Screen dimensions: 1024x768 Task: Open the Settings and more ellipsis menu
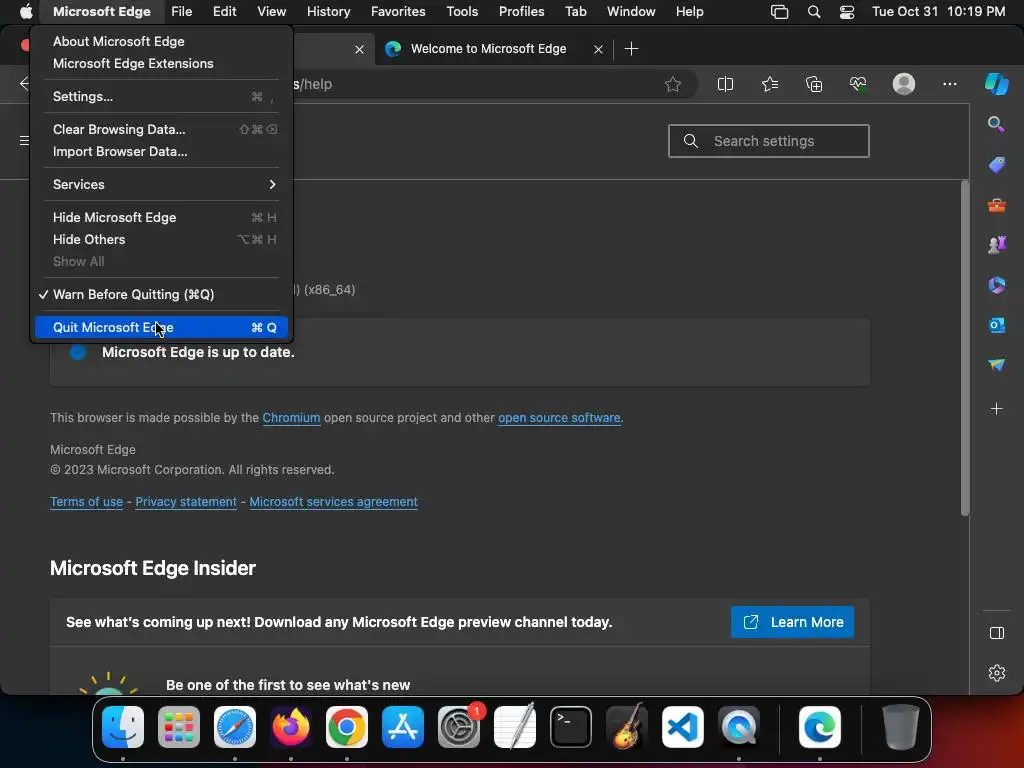click(x=950, y=84)
